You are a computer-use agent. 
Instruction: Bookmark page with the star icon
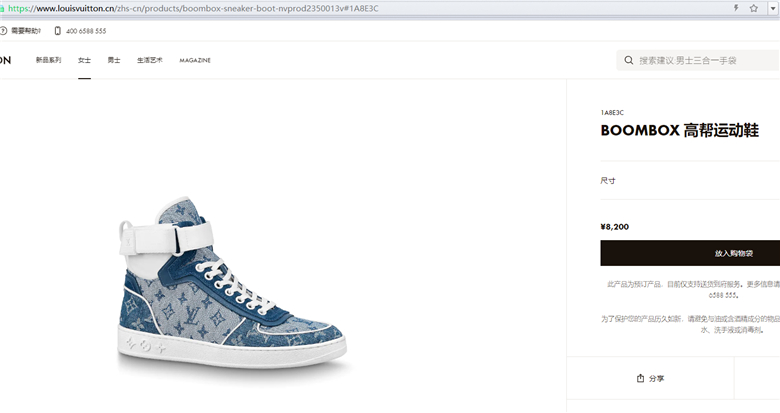(x=754, y=8)
